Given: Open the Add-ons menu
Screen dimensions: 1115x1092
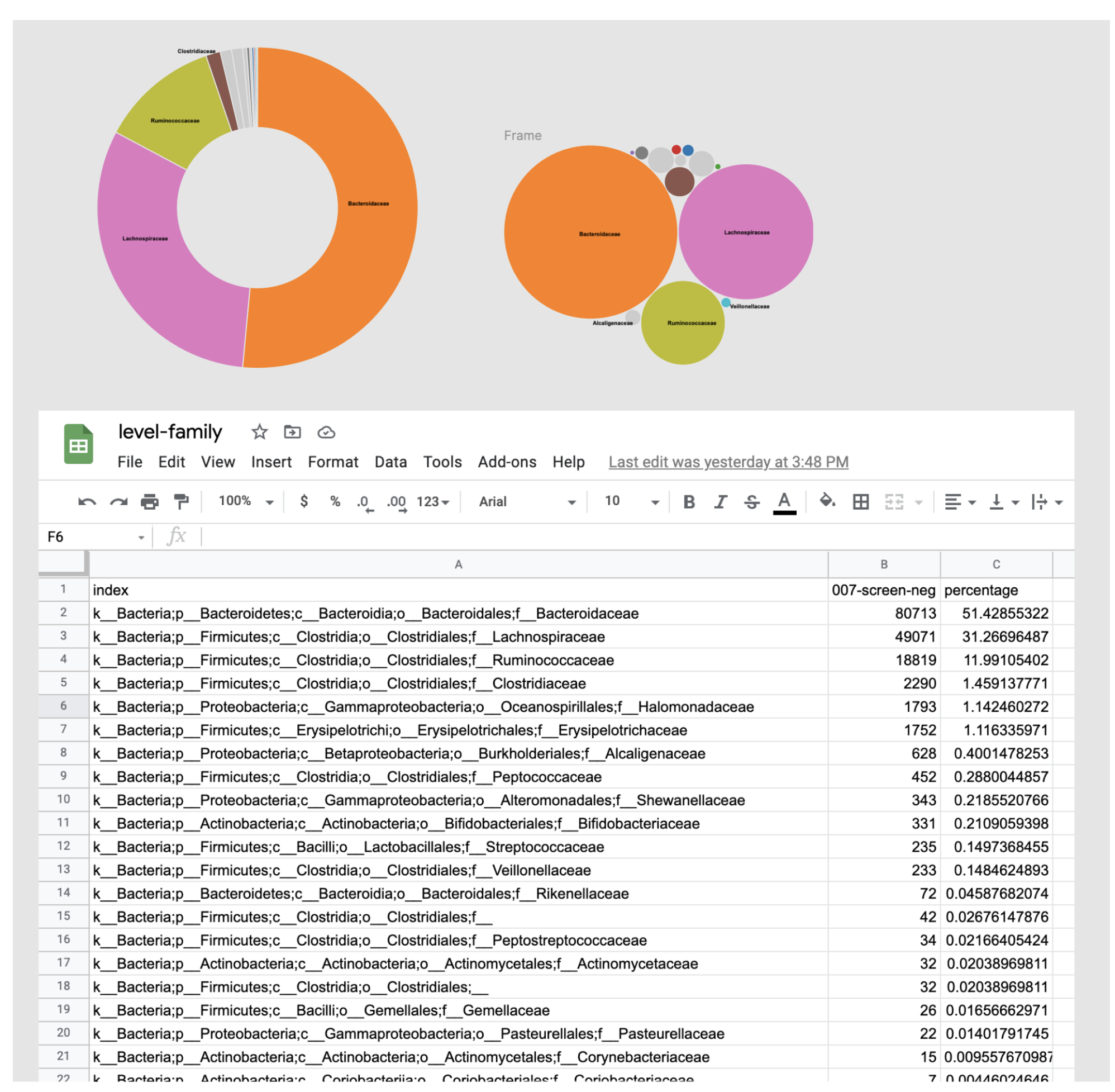Looking at the screenshot, I should tap(507, 462).
